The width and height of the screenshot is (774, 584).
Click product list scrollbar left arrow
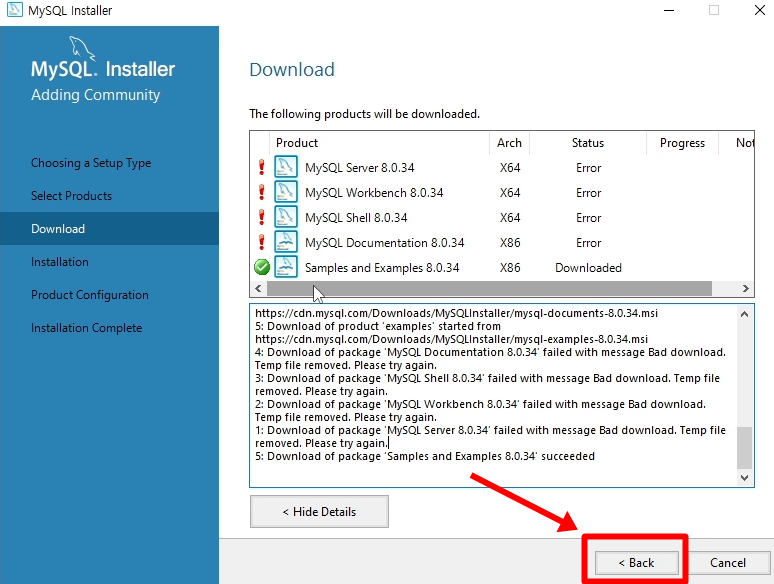pos(258,288)
